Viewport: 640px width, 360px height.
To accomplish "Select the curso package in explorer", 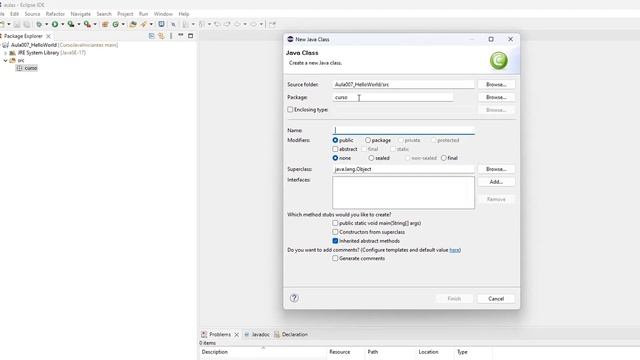I will 27,68.
